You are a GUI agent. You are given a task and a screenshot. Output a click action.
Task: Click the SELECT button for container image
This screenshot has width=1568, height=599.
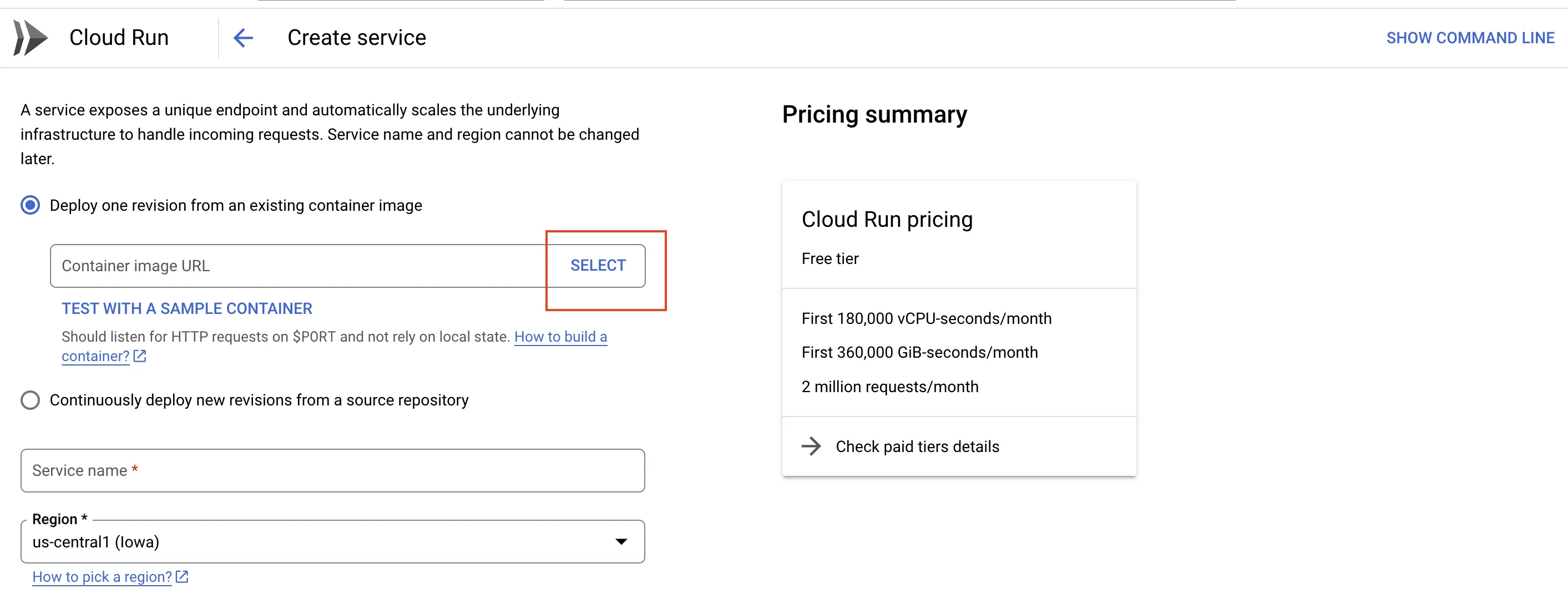[x=598, y=266]
